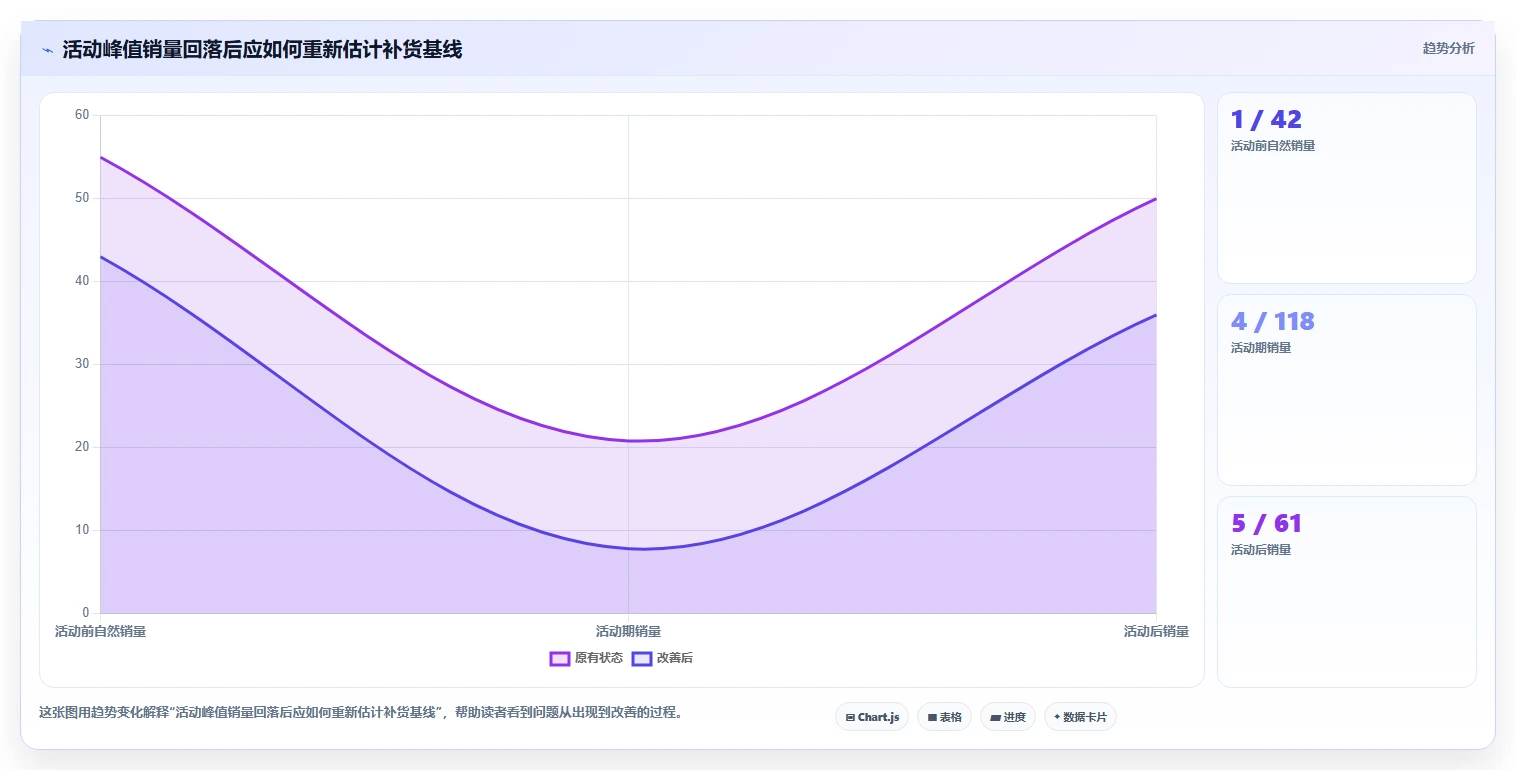Click the 活动后销量 x-axis label
This screenshot has width=1516, height=770.
point(1156,632)
